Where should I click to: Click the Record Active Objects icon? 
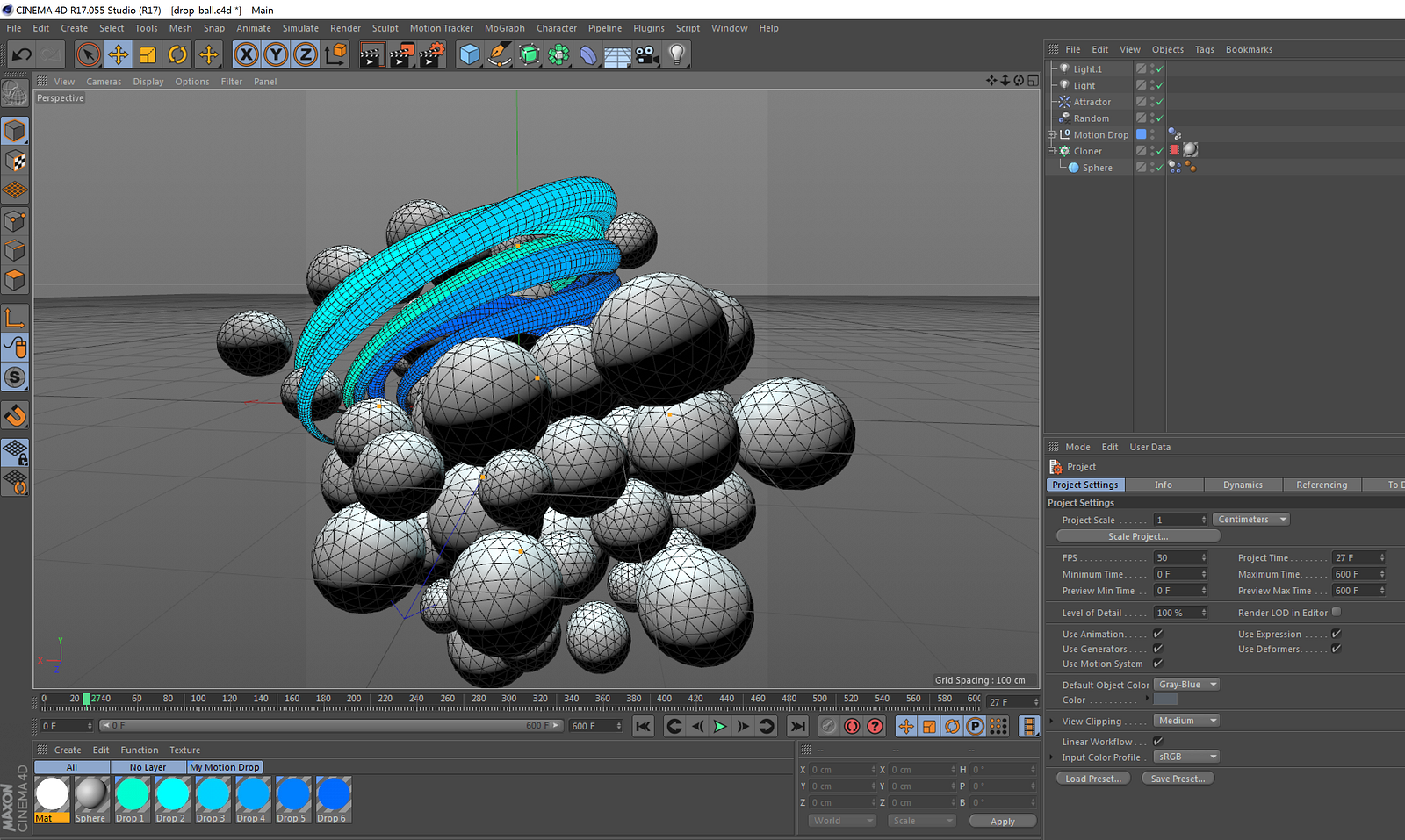coord(828,726)
